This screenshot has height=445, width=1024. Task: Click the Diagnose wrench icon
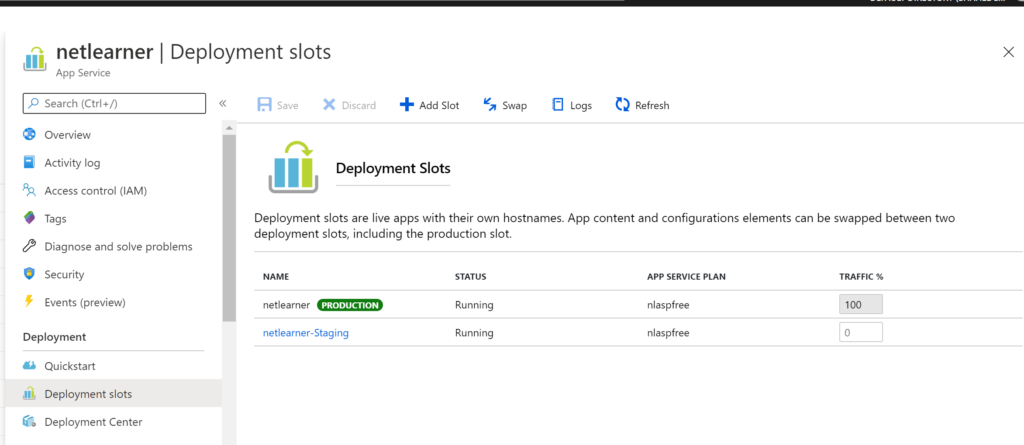[29, 246]
